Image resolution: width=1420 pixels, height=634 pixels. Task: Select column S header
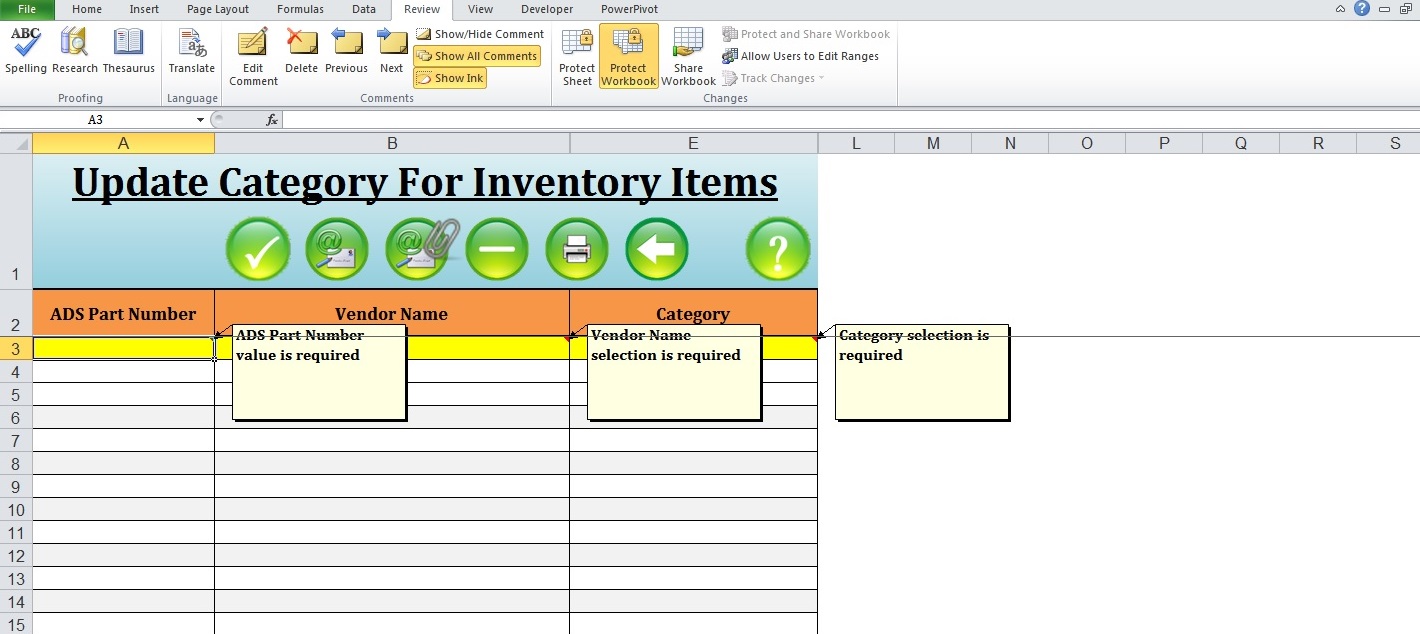1395,143
